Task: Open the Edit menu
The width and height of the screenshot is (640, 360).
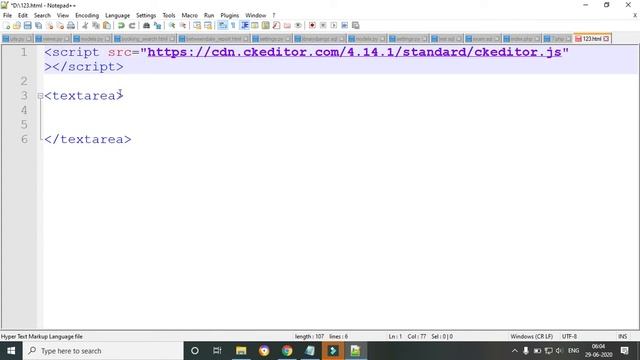Action: (22, 16)
